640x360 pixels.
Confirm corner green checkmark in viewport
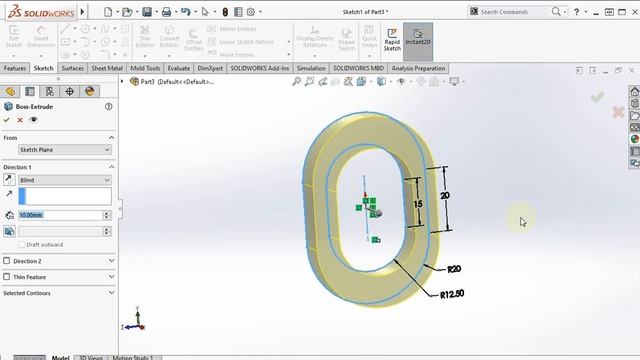(597, 97)
